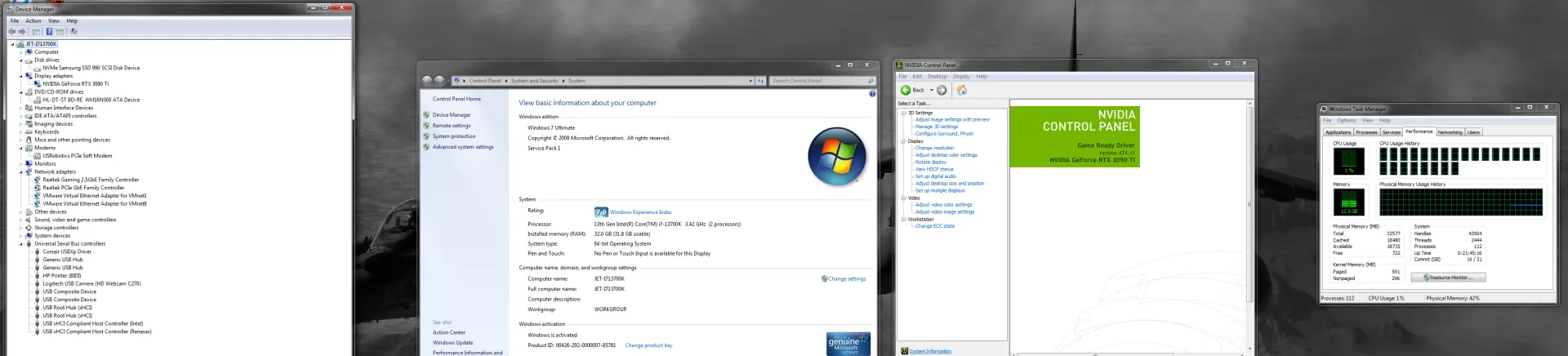
Task: Collapse the JET-I713700K root node
Action: (12, 44)
